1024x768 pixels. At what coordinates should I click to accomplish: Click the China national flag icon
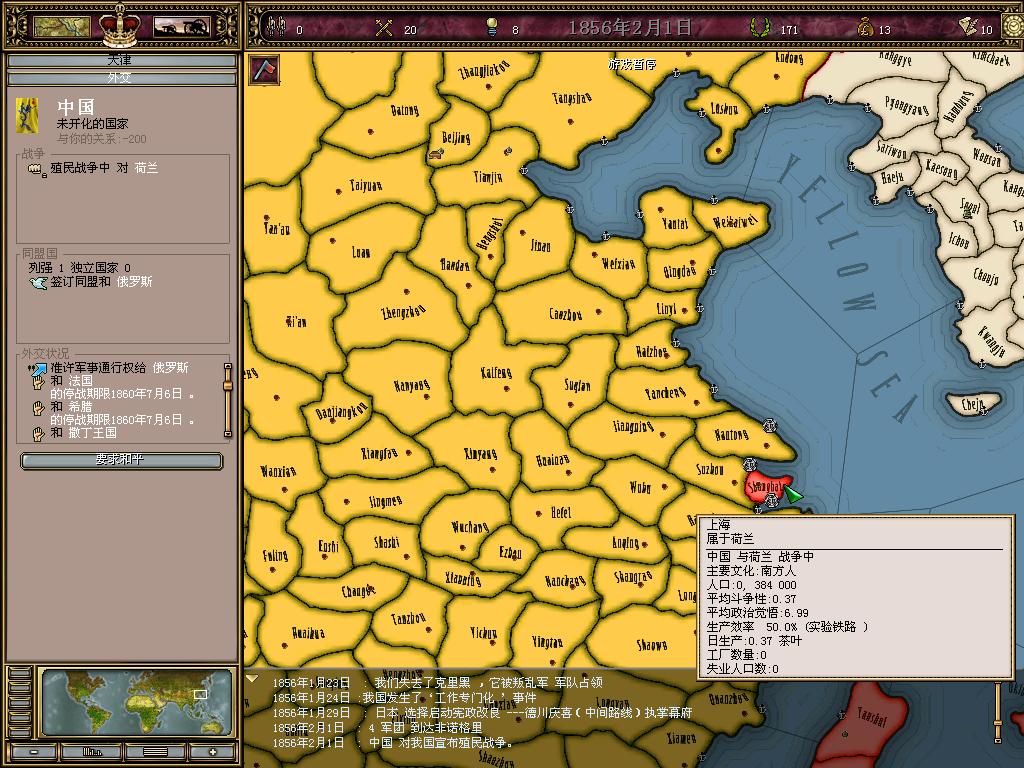pos(27,115)
